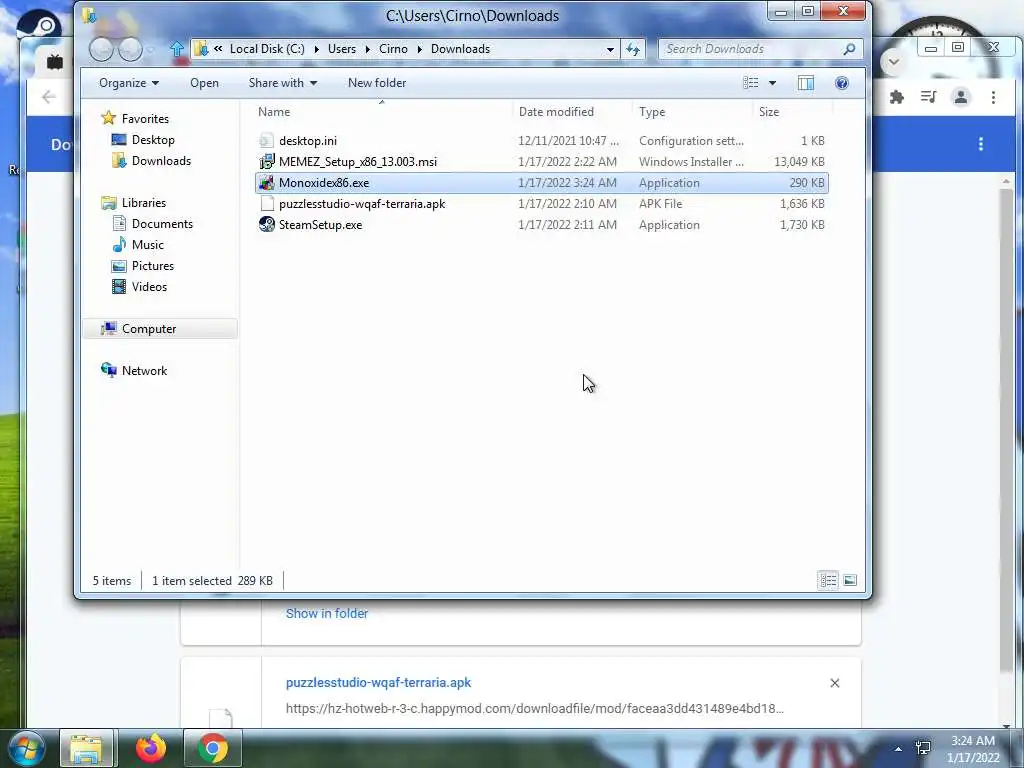
Task: Click Local Disk (C:) breadcrumb
Action: coord(267,49)
